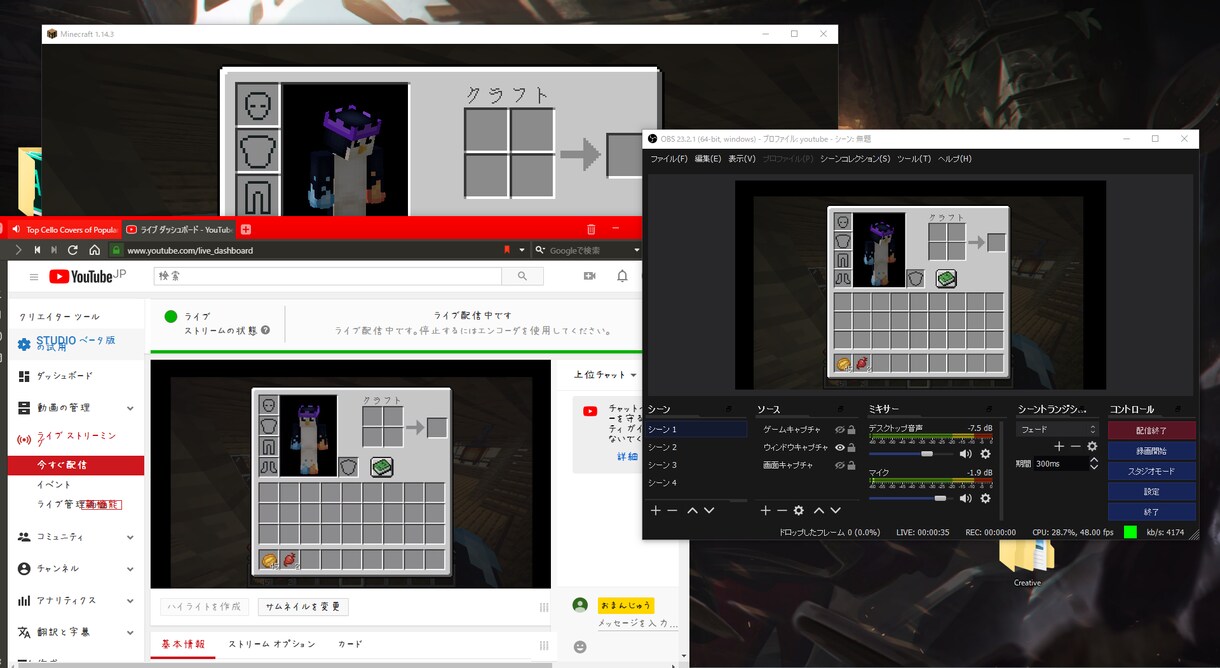Click サムネイルを変更 button

pos(303,607)
